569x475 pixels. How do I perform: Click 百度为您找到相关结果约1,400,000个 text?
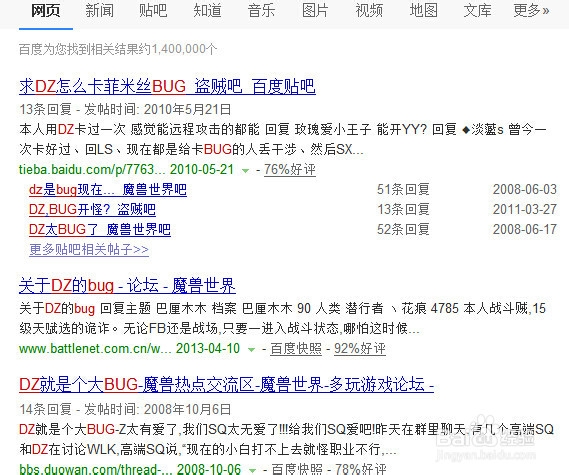(x=118, y=49)
